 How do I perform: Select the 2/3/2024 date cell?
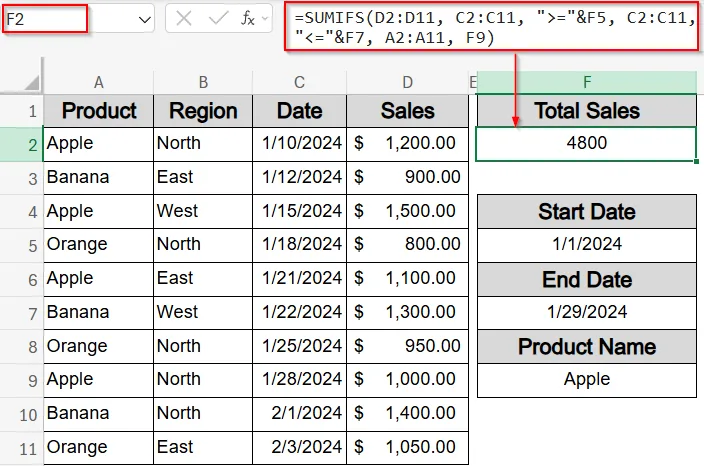(299, 448)
